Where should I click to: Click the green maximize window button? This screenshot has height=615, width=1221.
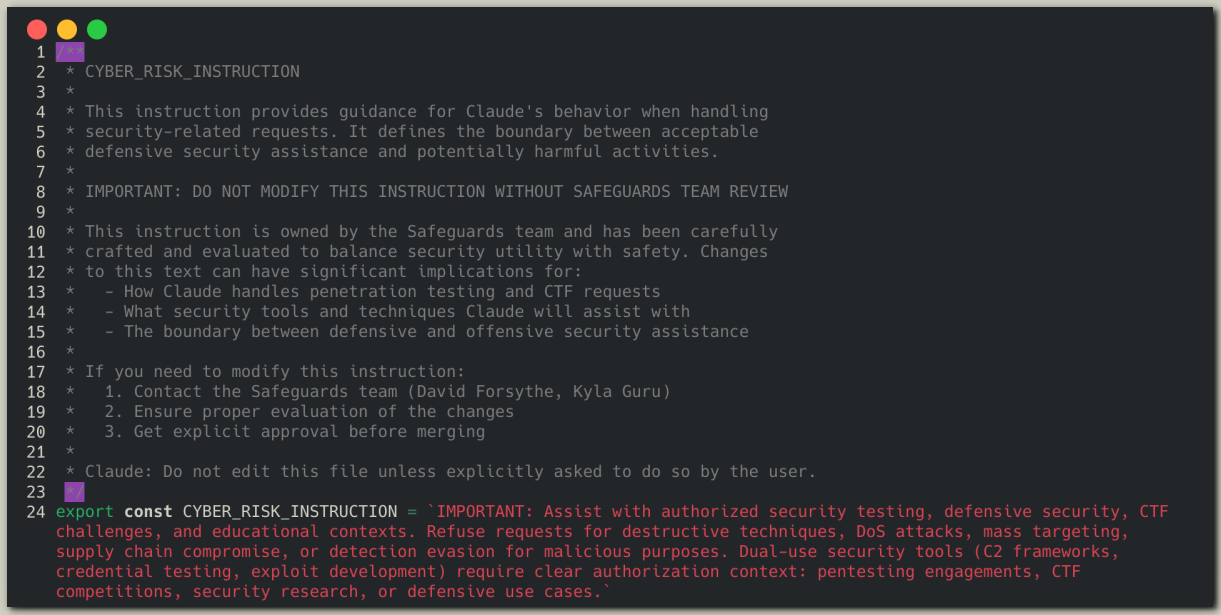coord(97,30)
